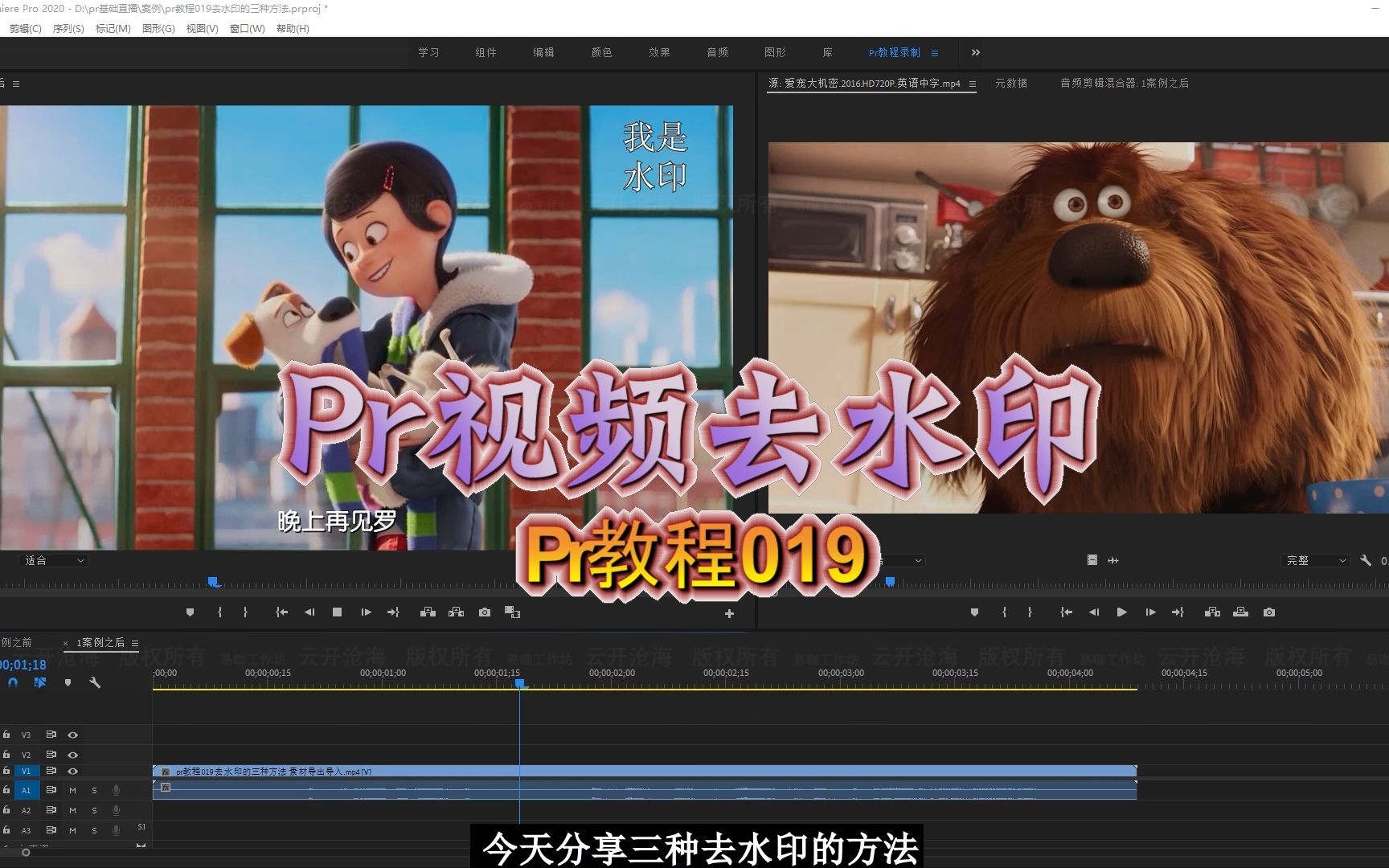Mute audio track A1
The height and width of the screenshot is (868, 1389).
tap(72, 791)
